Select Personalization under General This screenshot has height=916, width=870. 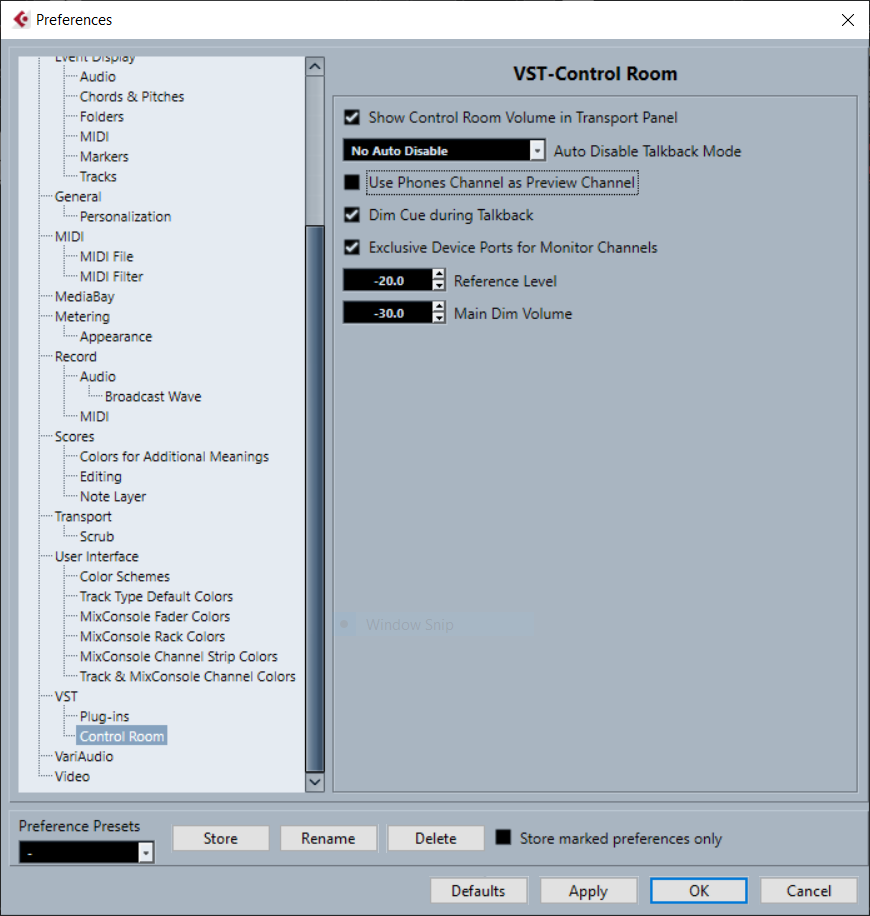[126, 216]
